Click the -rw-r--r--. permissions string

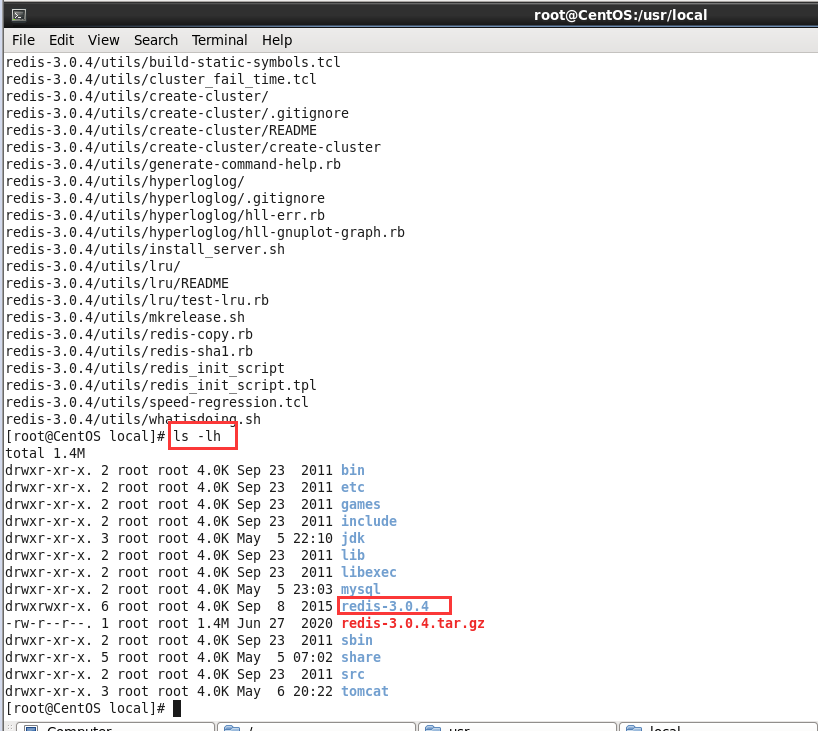click(49, 624)
